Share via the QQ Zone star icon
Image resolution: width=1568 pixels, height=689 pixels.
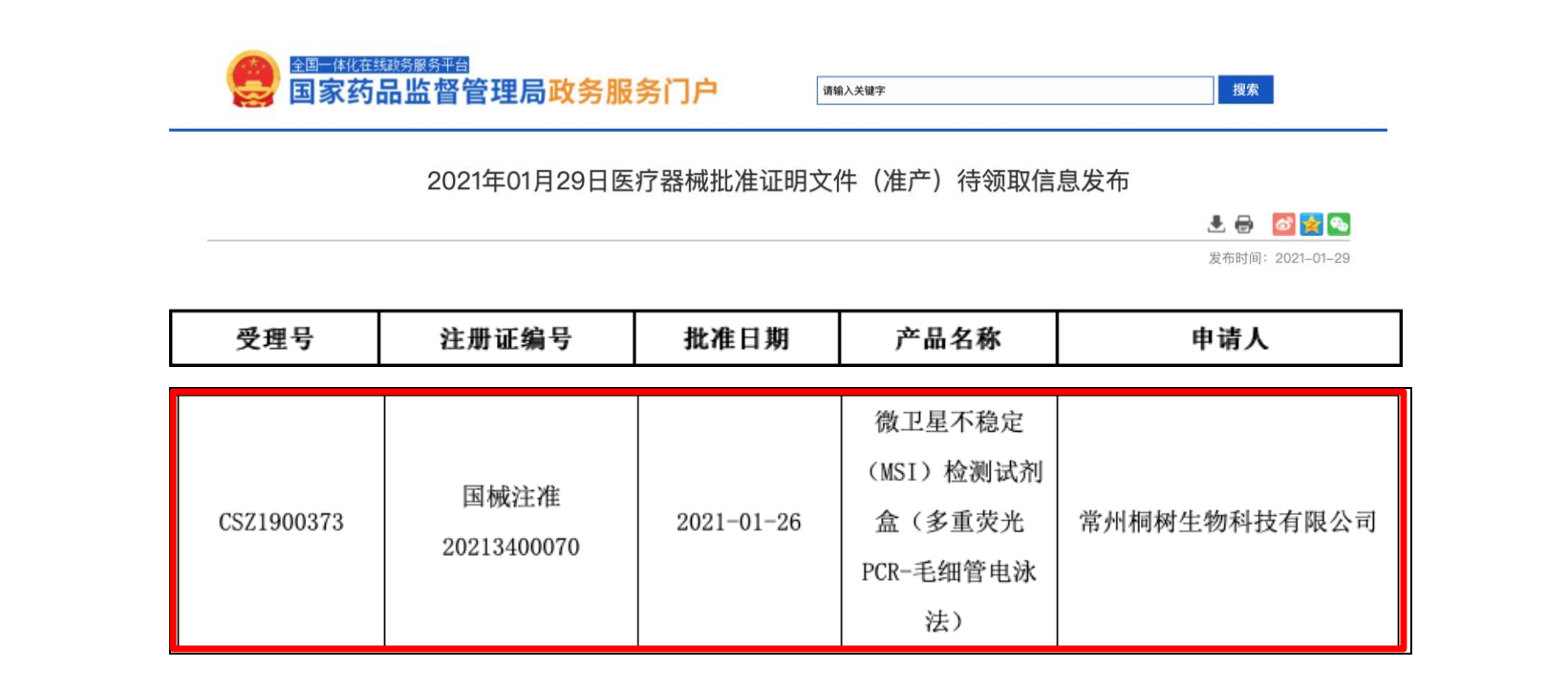tap(1311, 224)
